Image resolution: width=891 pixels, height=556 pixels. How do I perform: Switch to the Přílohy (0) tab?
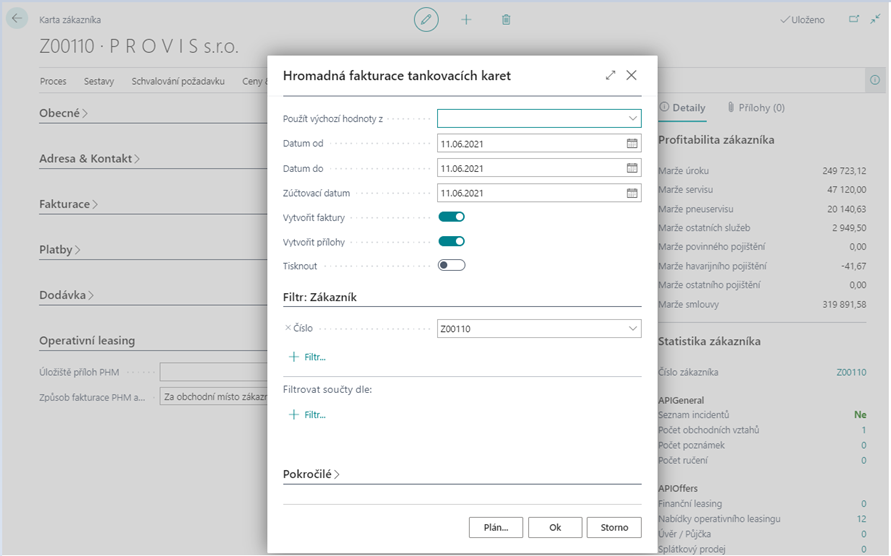(x=755, y=107)
